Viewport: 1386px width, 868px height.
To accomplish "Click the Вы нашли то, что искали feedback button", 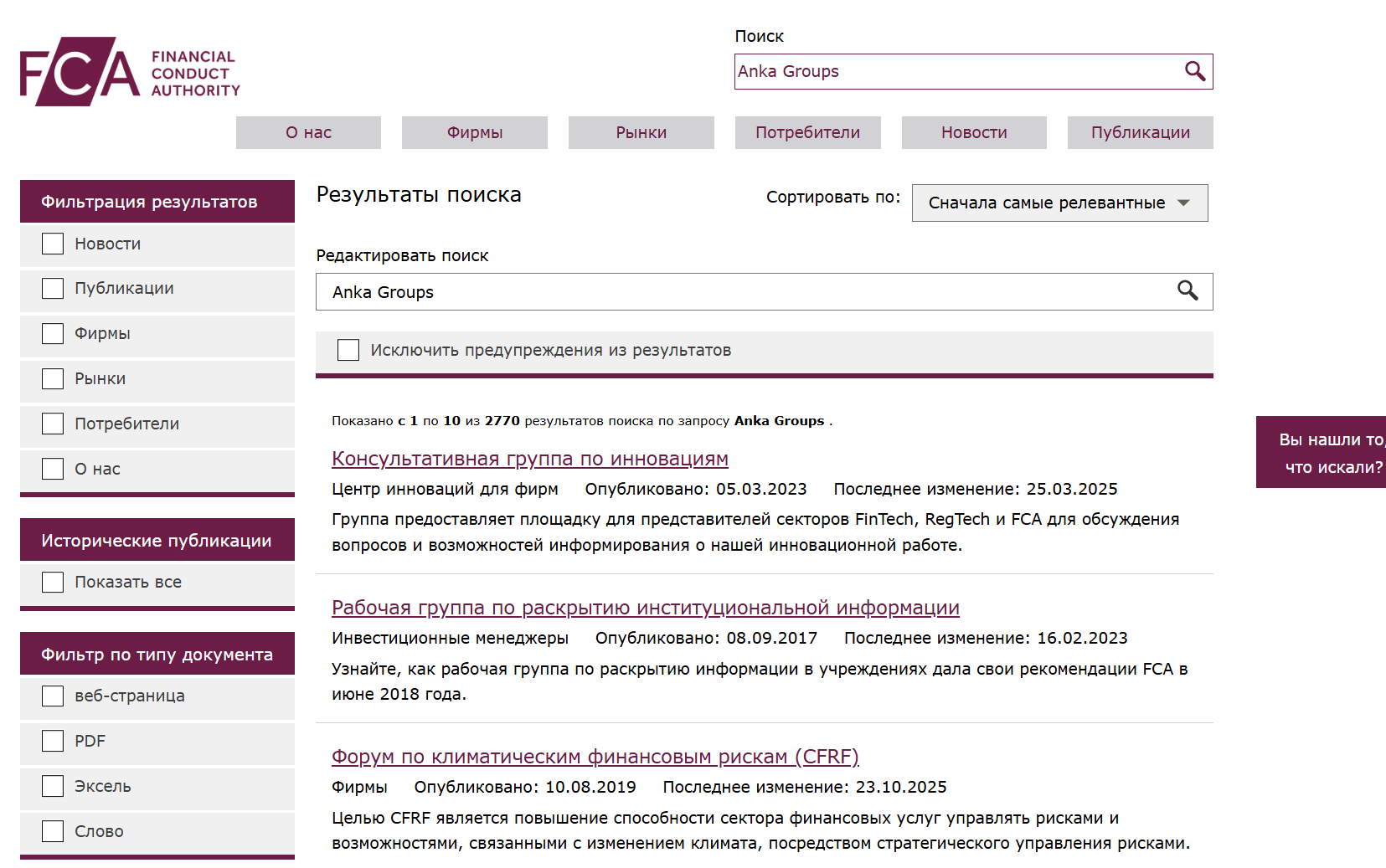I will [1325, 453].
